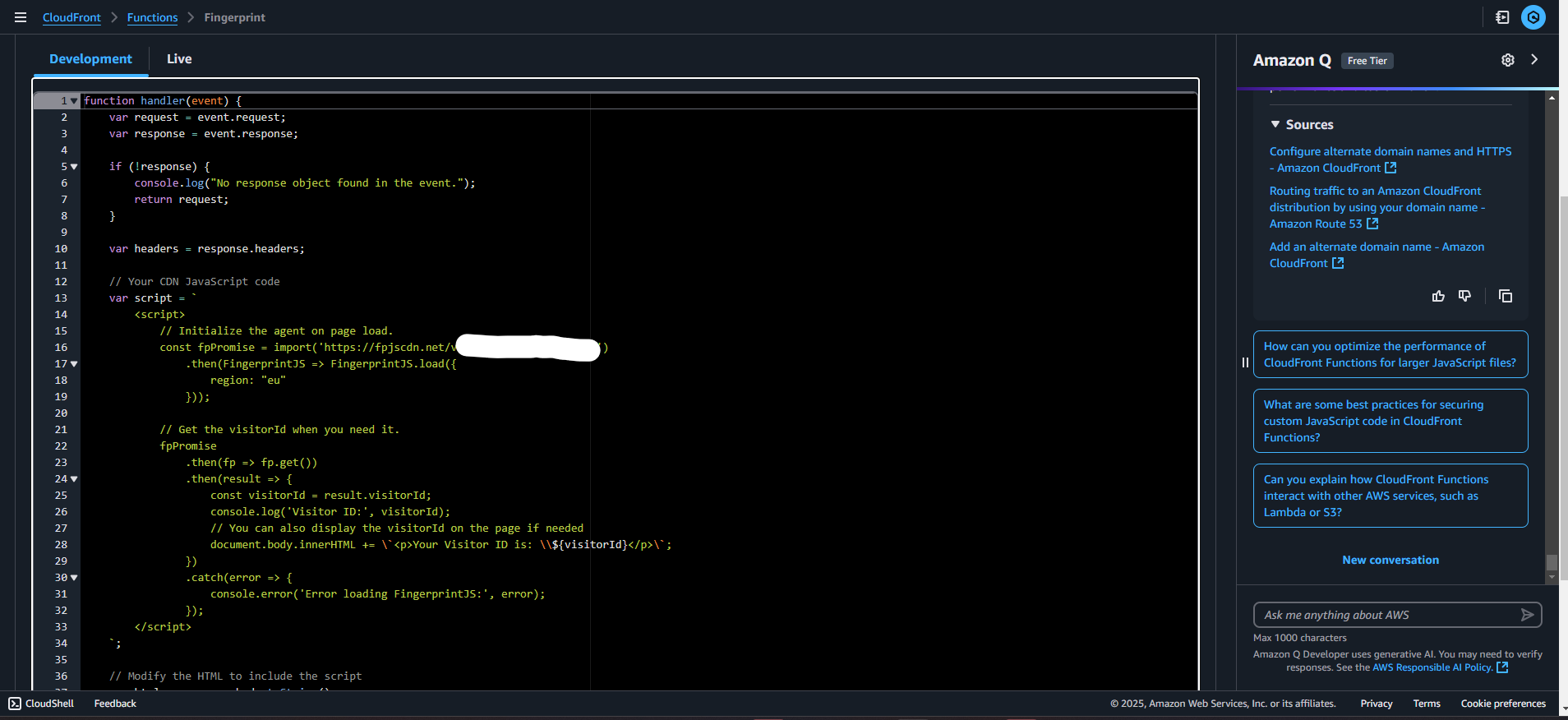This screenshot has width=1568, height=720.
Task: Ask how CloudFront Functions interact with Lambda or S3
Action: [x=1390, y=496]
